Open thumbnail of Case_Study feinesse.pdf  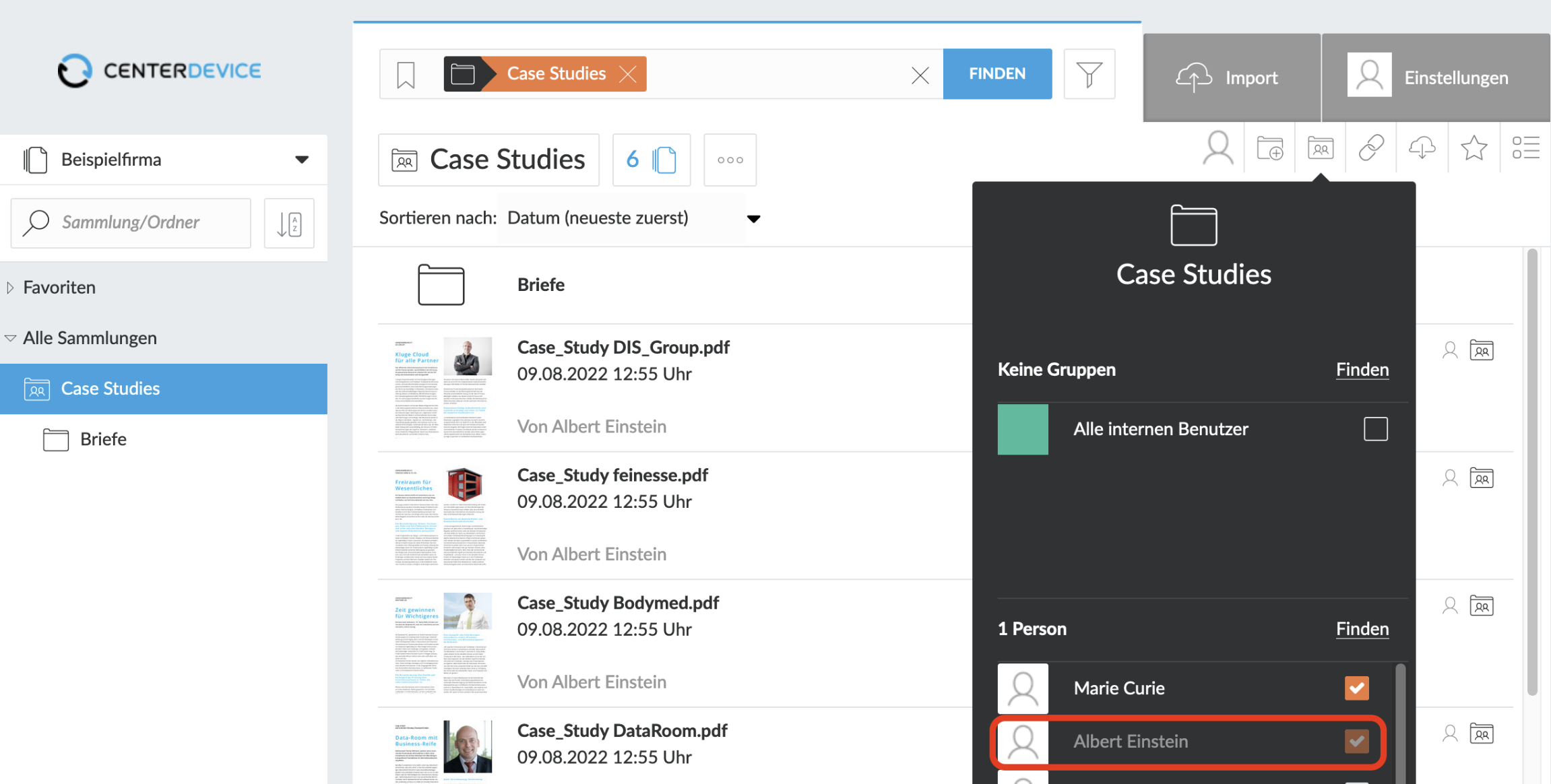point(443,516)
